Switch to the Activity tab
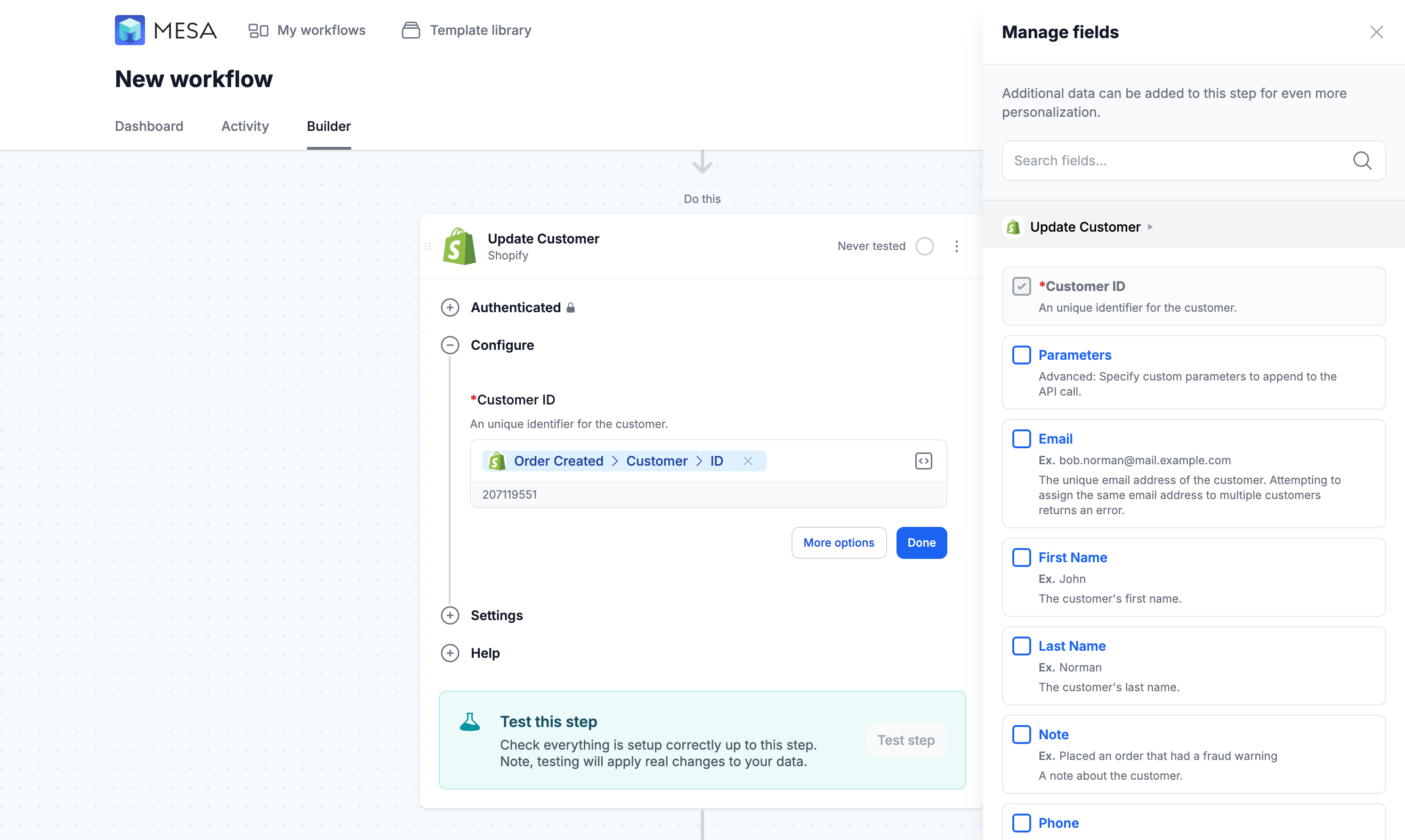The width and height of the screenshot is (1405, 840). (245, 126)
